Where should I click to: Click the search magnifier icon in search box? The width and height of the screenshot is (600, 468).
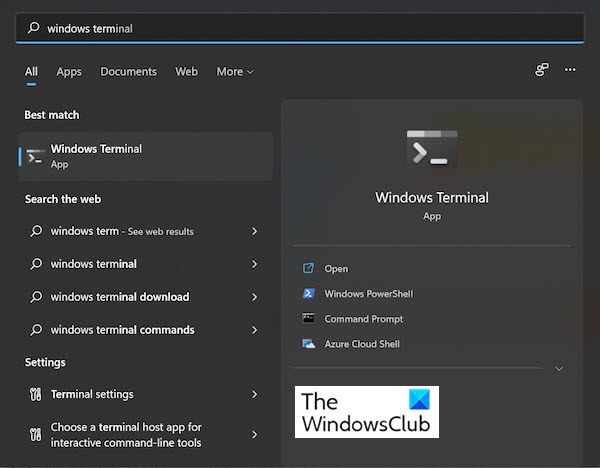(x=33, y=28)
